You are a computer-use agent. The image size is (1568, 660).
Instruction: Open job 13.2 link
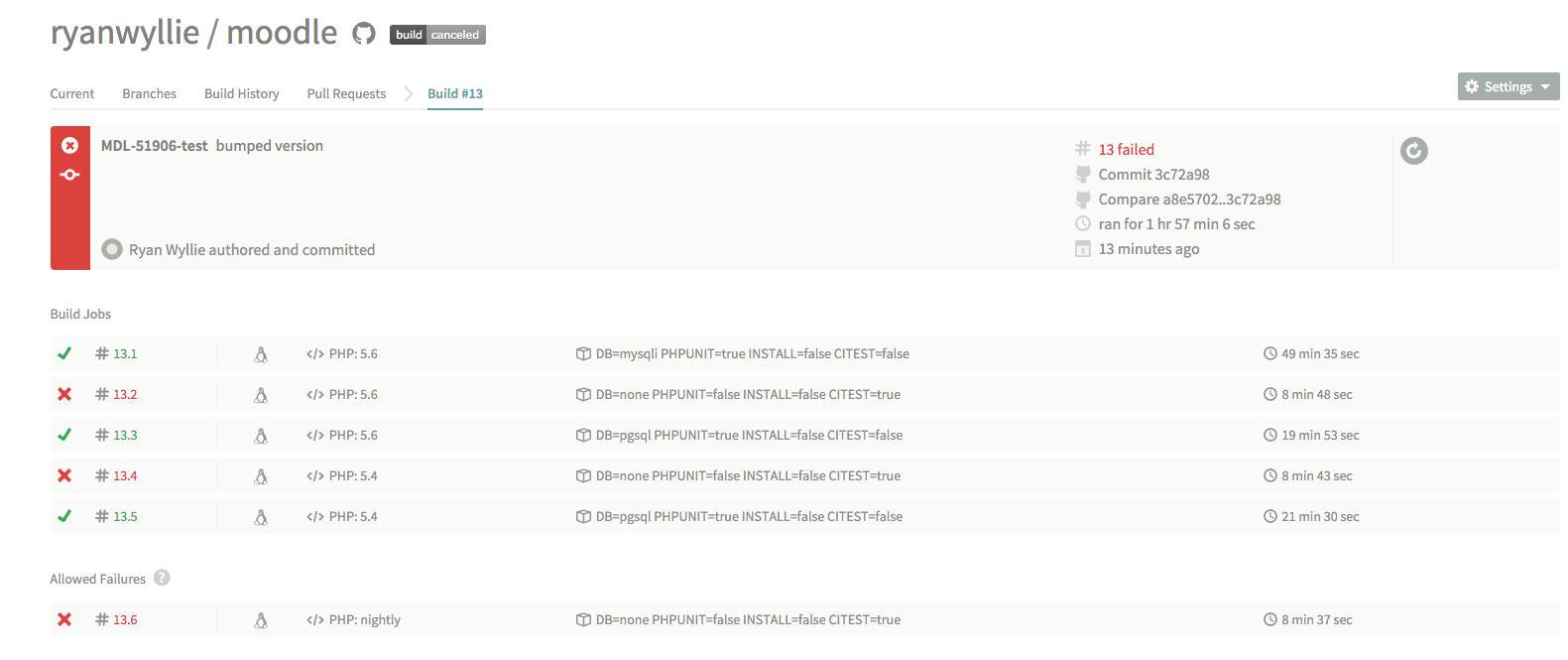point(125,394)
